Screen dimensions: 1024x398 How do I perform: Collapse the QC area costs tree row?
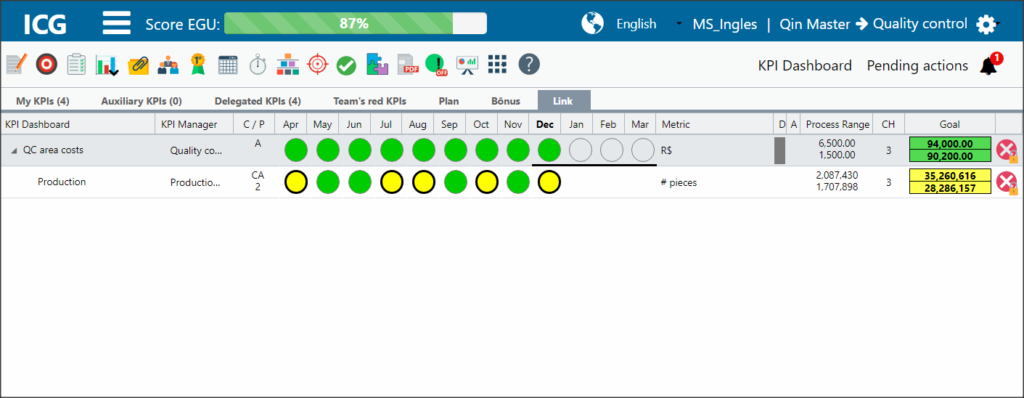click(14, 151)
